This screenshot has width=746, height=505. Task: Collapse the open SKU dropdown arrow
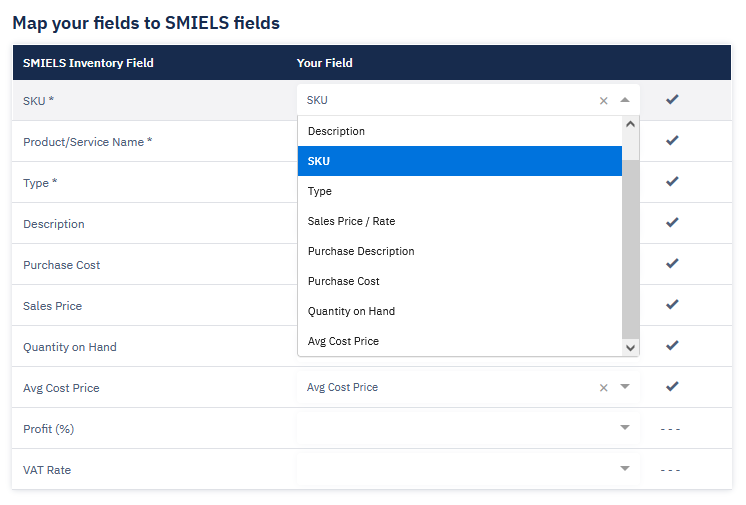coord(625,100)
